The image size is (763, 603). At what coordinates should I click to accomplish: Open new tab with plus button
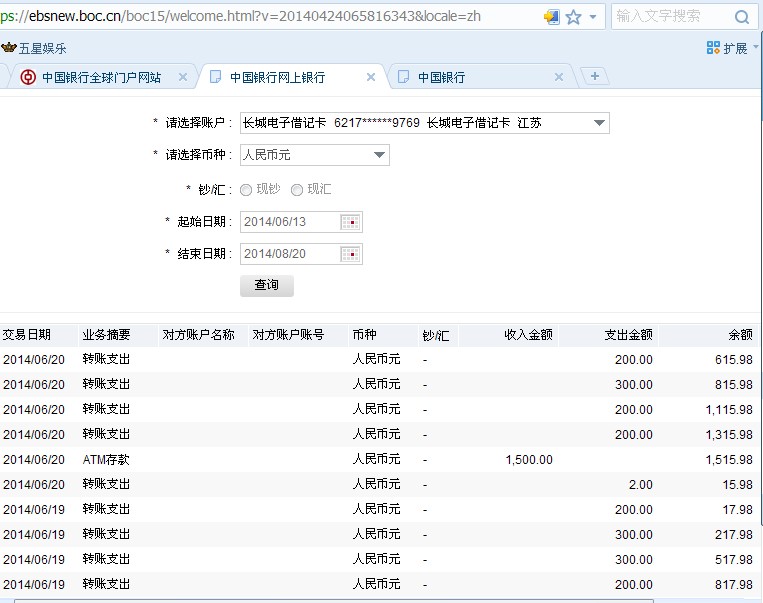click(594, 77)
